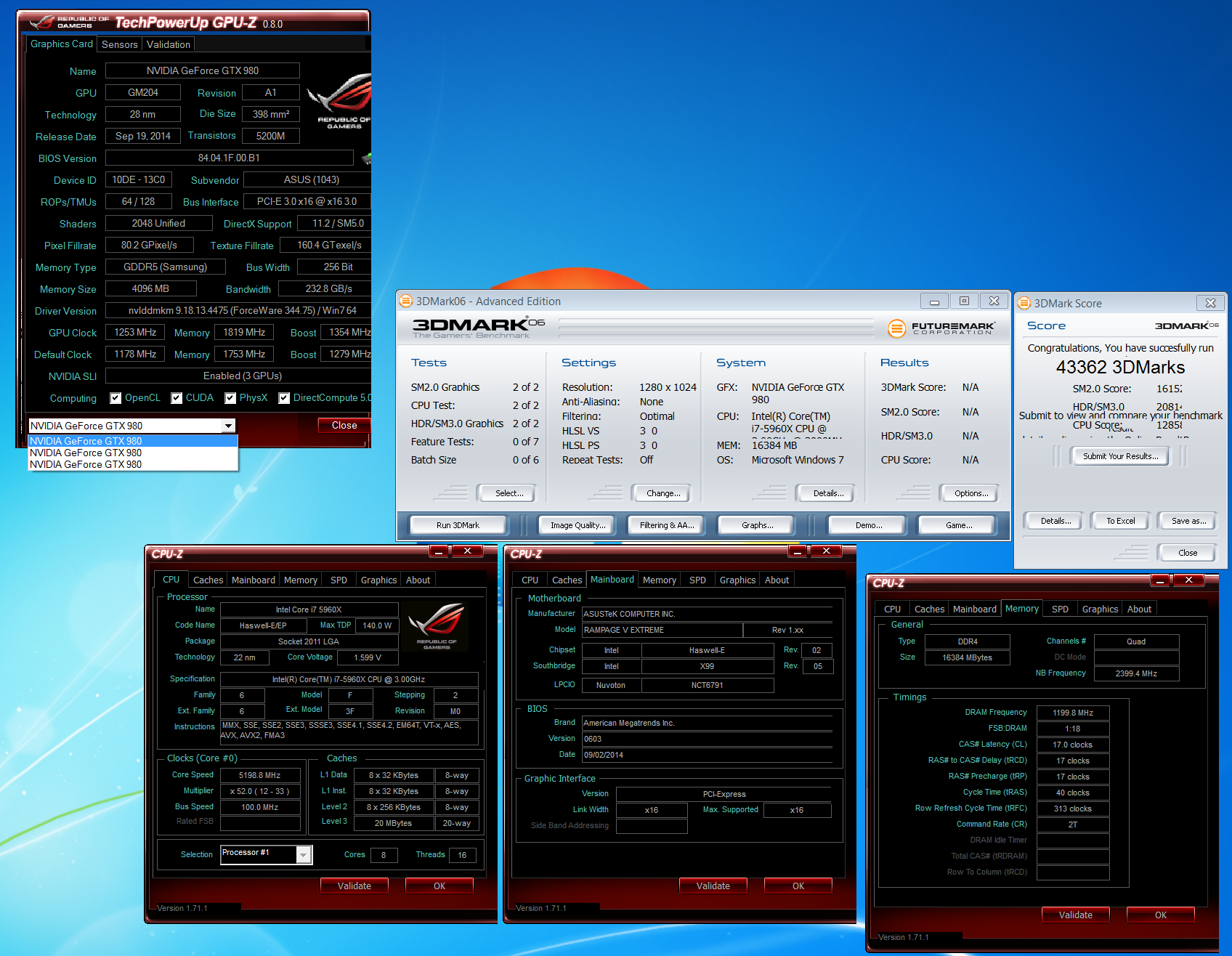Minimize the CPU-Z memory window

(1160, 580)
